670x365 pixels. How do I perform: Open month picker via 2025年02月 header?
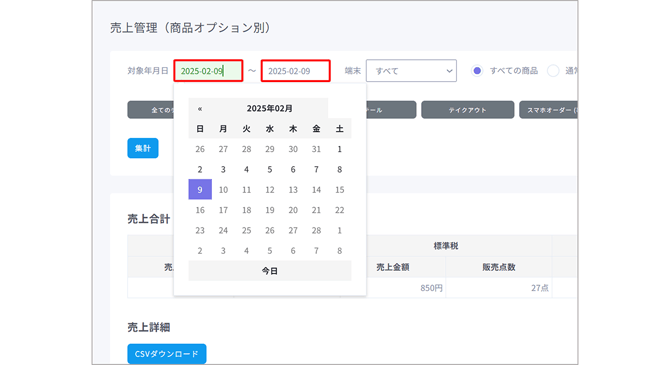pyautogui.click(x=270, y=109)
